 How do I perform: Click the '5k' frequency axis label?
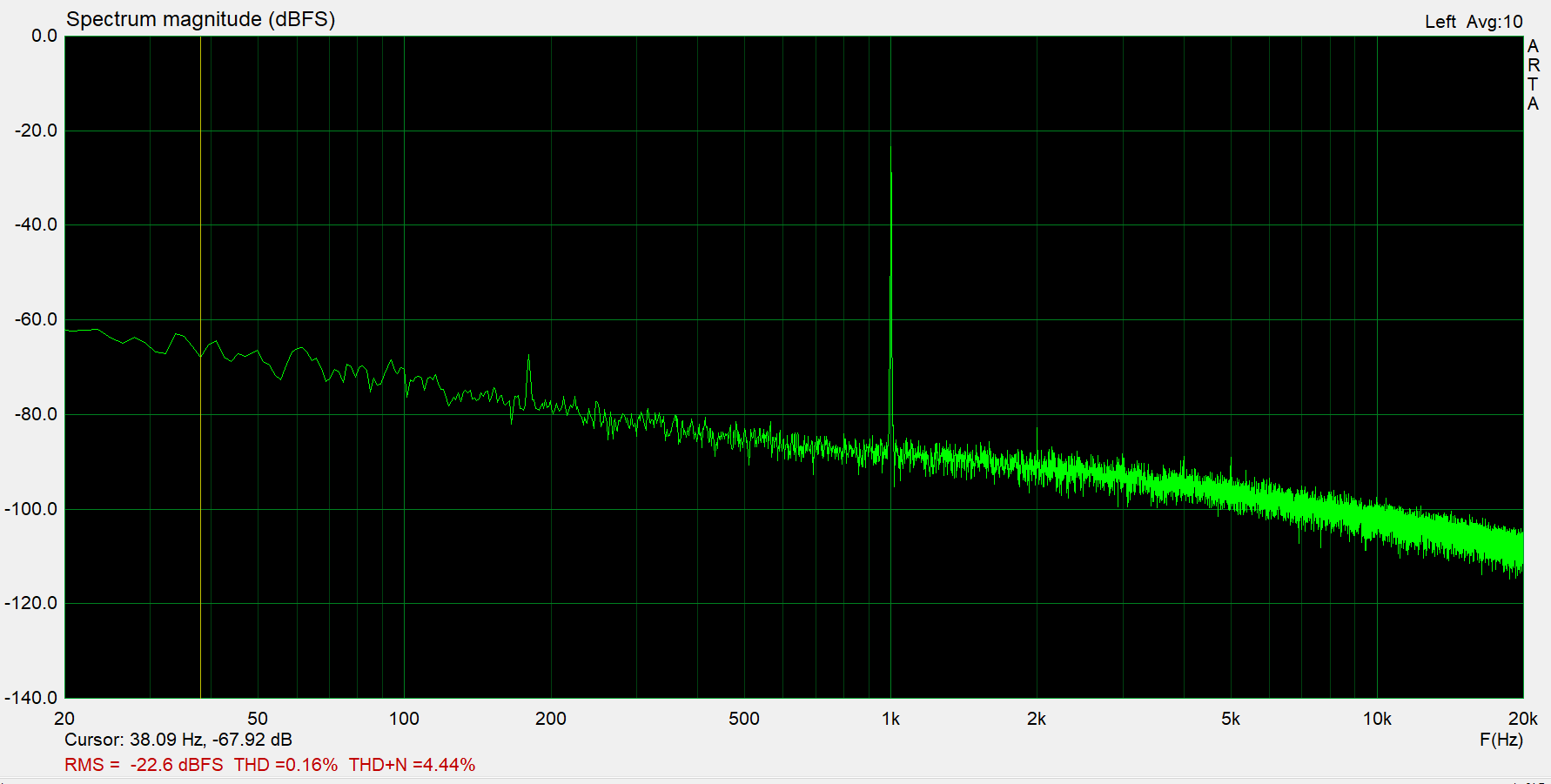coord(1231,719)
